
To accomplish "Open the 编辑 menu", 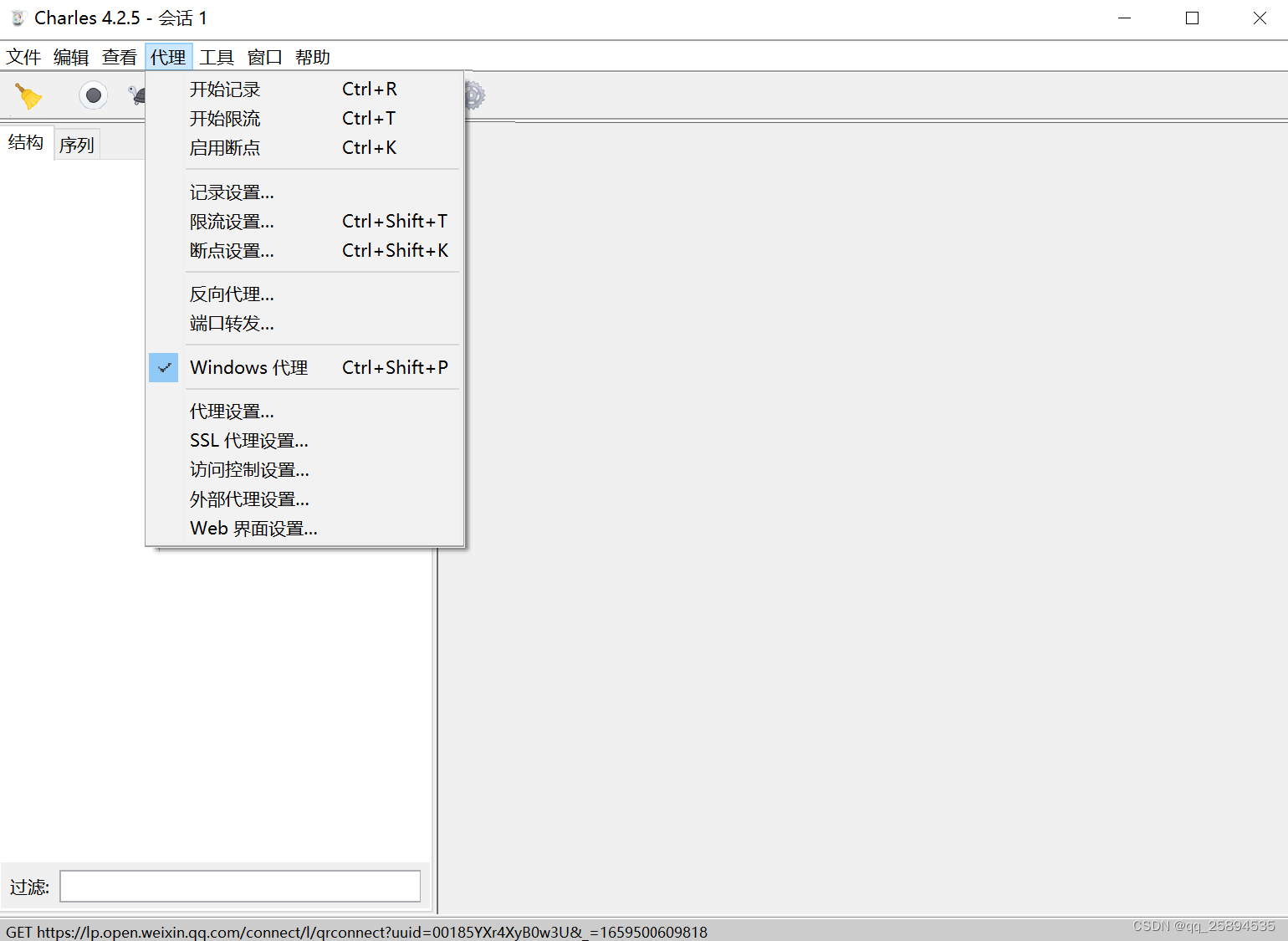I will coord(71,57).
